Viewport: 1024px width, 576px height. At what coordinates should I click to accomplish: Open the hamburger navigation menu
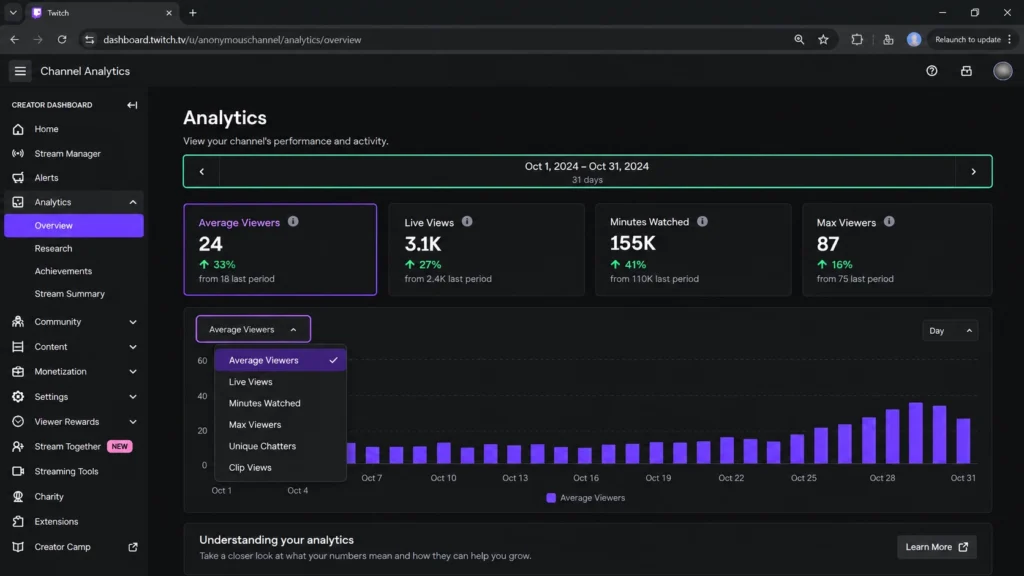point(20,71)
